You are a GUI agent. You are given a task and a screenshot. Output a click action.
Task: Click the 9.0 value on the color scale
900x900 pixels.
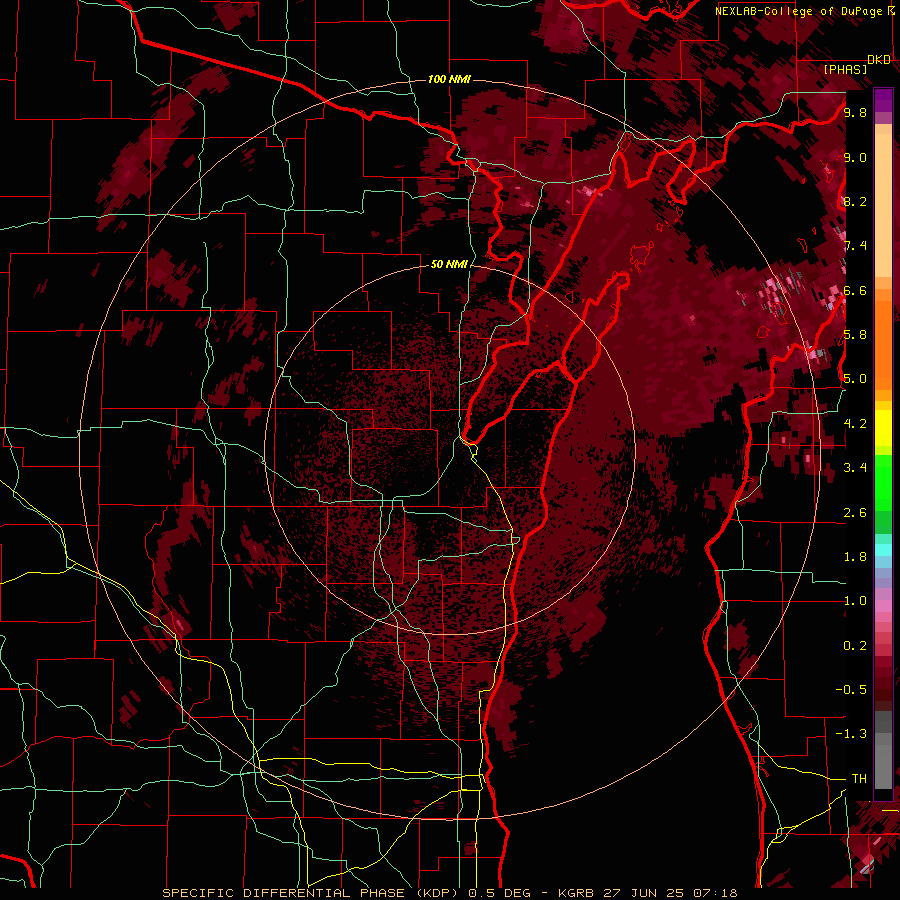[855, 157]
